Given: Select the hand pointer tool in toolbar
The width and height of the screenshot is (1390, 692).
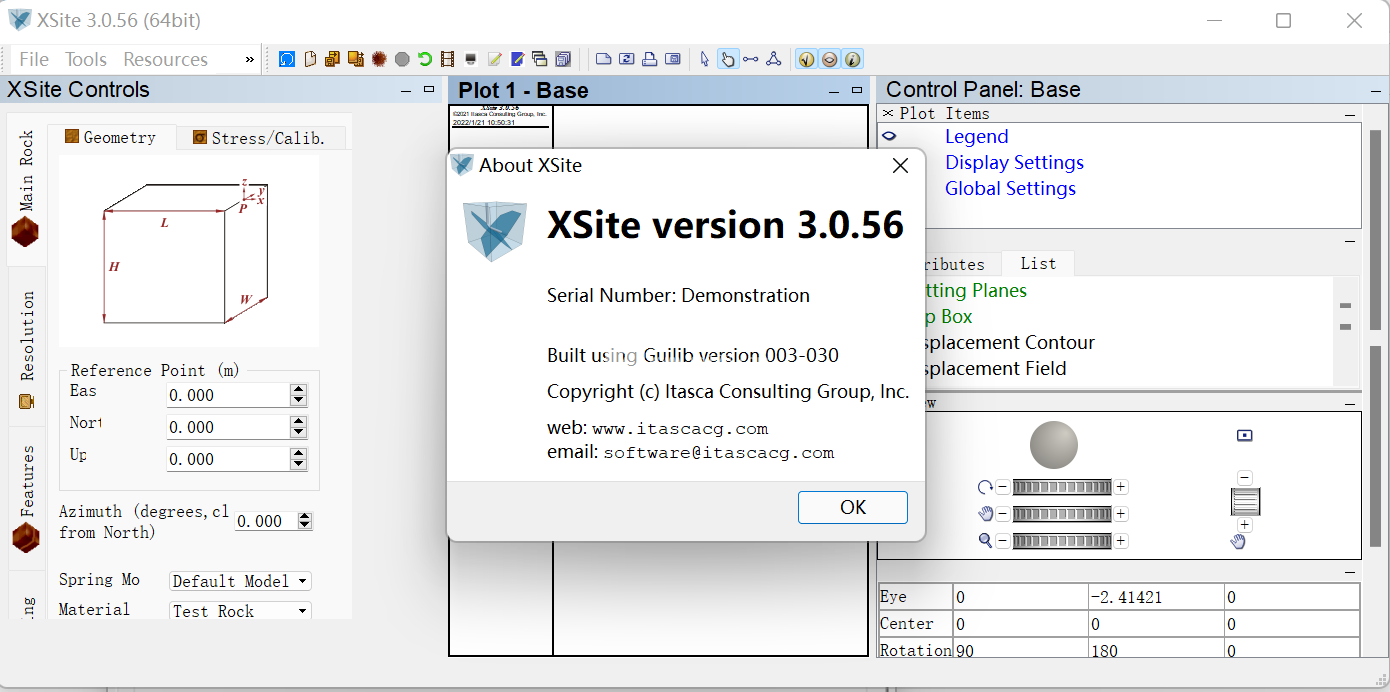Looking at the screenshot, I should 727,59.
